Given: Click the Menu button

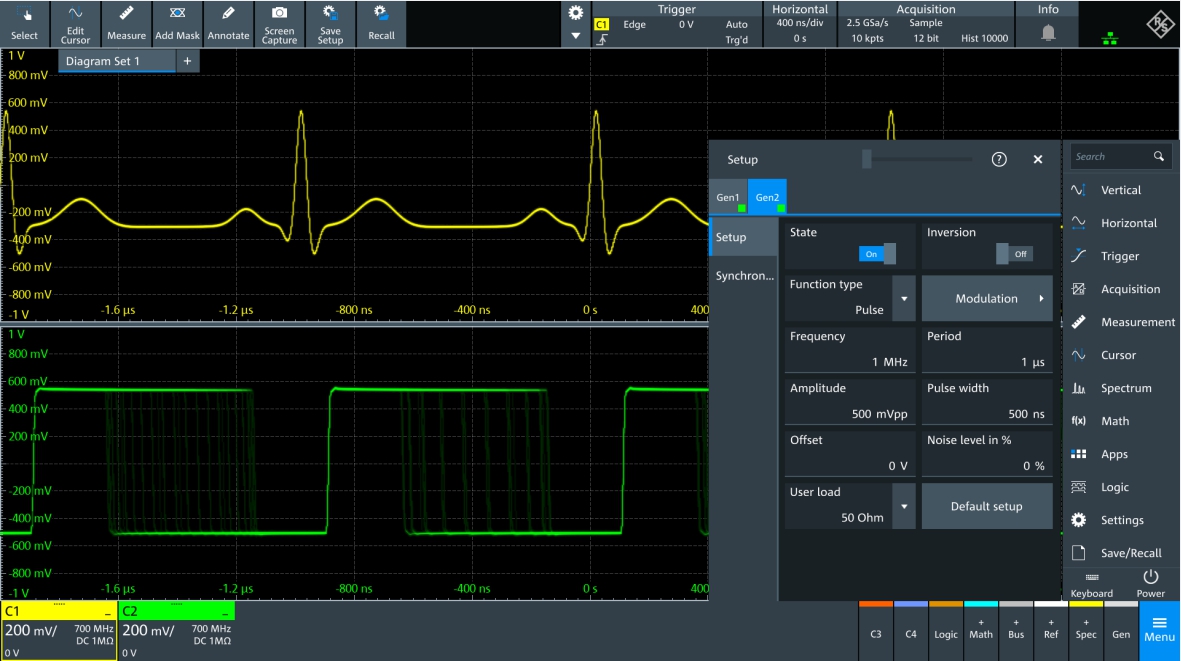Looking at the screenshot, I should (1159, 630).
